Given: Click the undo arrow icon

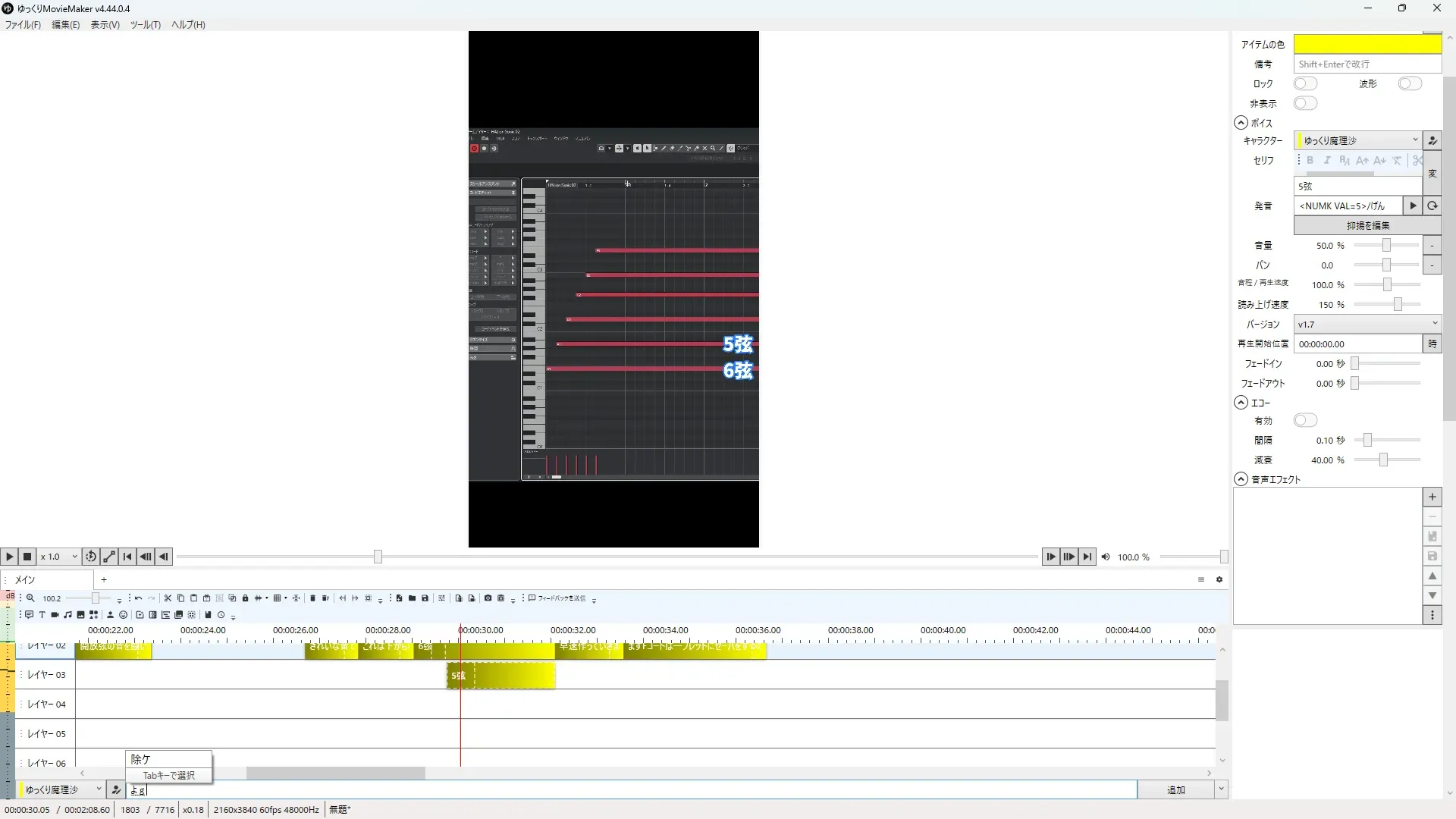Looking at the screenshot, I should (x=138, y=598).
